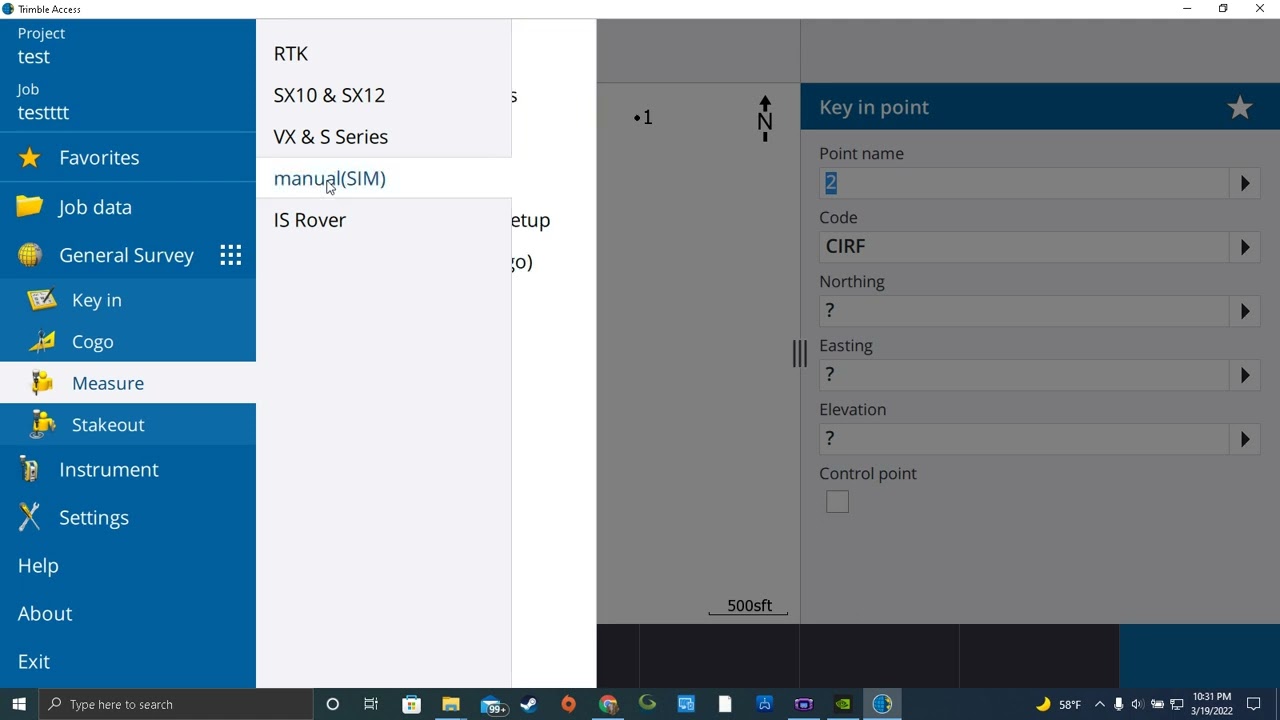Image resolution: width=1280 pixels, height=720 pixels.
Task: Click the taskbar clock and date
Action: click(x=1211, y=704)
